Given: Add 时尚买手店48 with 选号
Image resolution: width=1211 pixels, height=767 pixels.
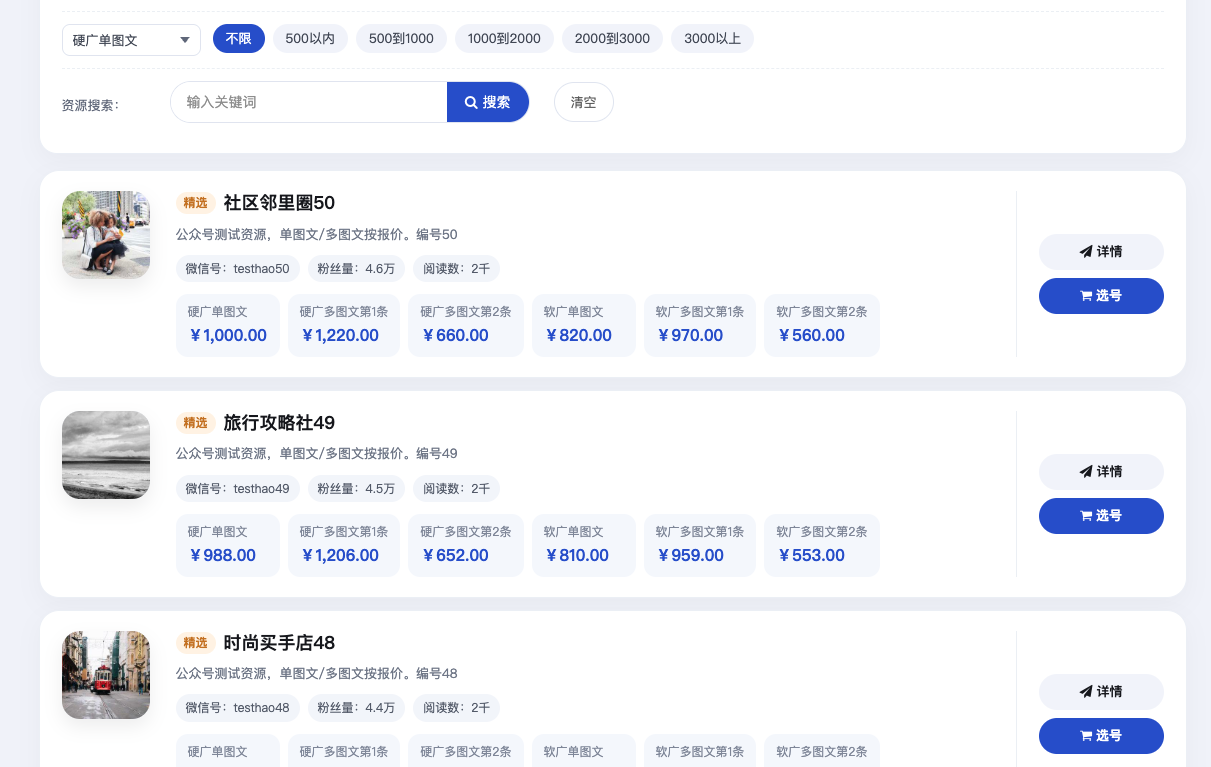Looking at the screenshot, I should click(x=1101, y=736).
